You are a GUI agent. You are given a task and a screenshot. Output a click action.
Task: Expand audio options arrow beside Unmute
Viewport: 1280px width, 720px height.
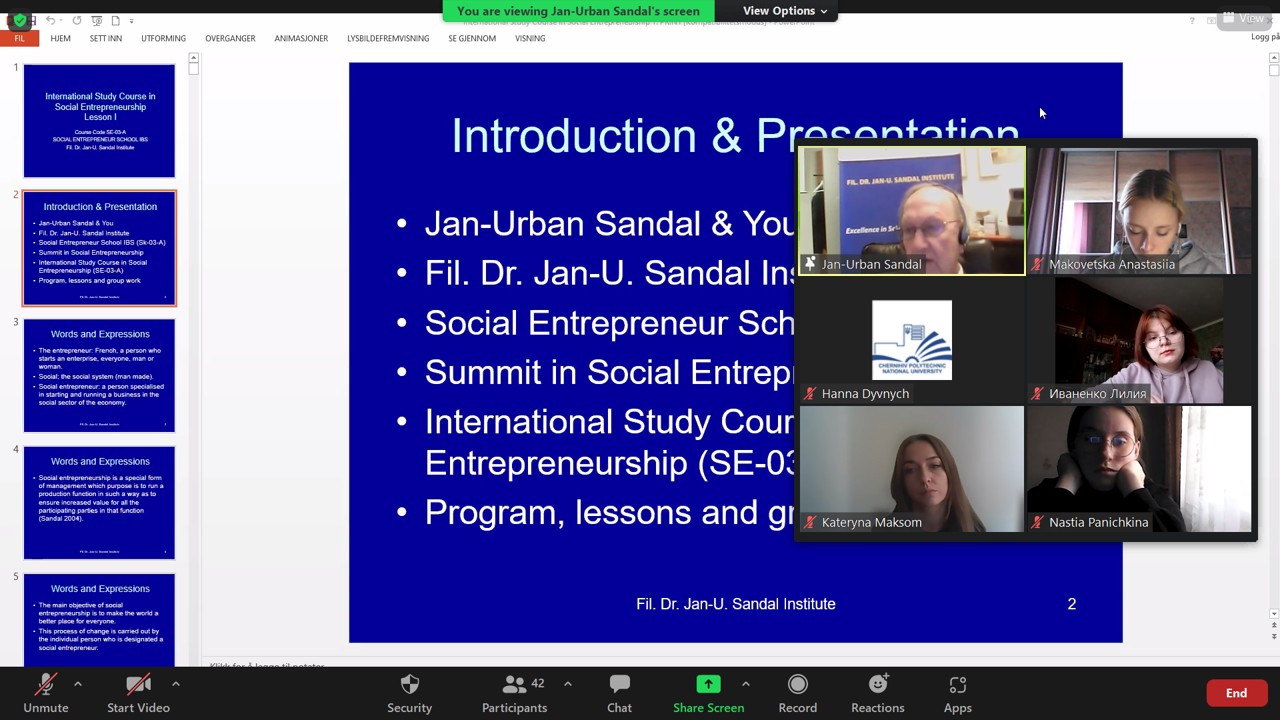(x=78, y=684)
